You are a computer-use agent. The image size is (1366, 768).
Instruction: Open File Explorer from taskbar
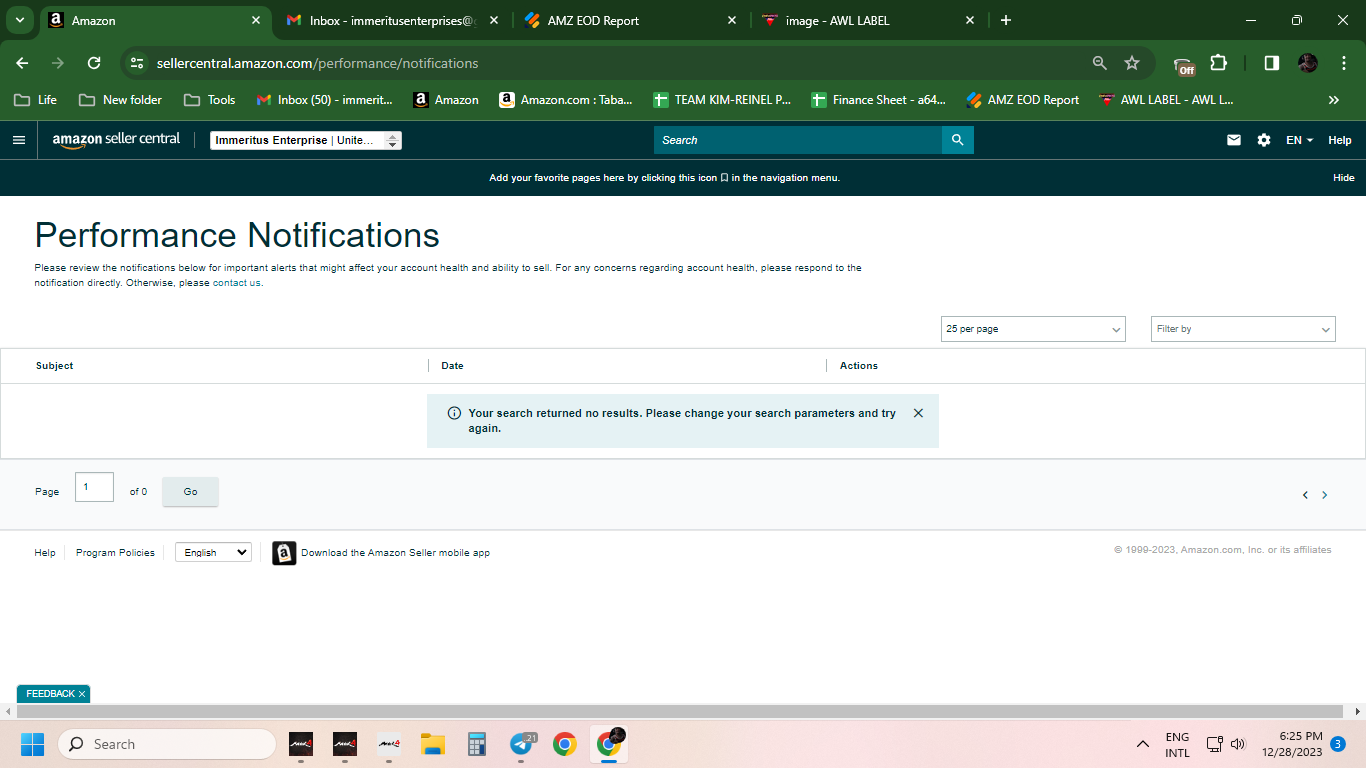point(432,744)
